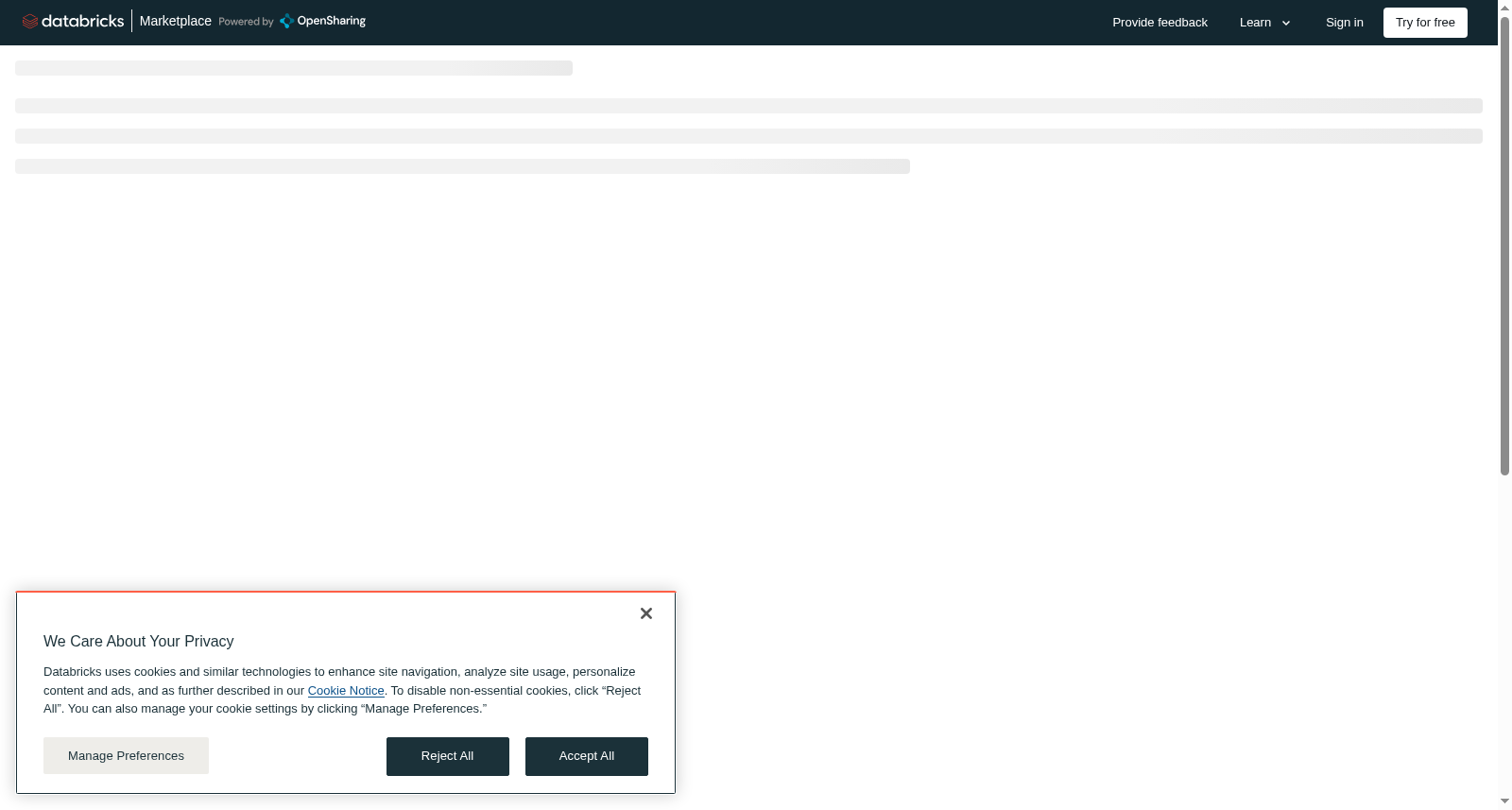Click the Sign in link
Viewport: 1512px width, 810px height.
pos(1344,23)
